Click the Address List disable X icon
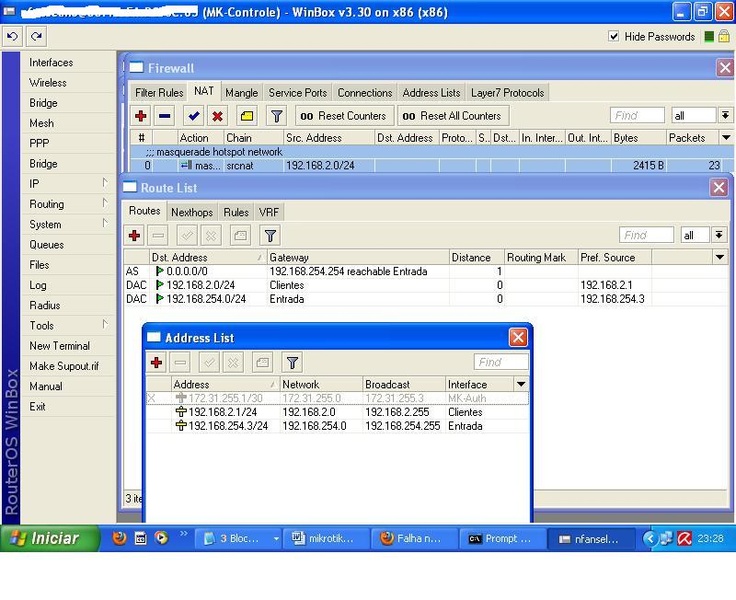The image size is (736, 600). (233, 362)
